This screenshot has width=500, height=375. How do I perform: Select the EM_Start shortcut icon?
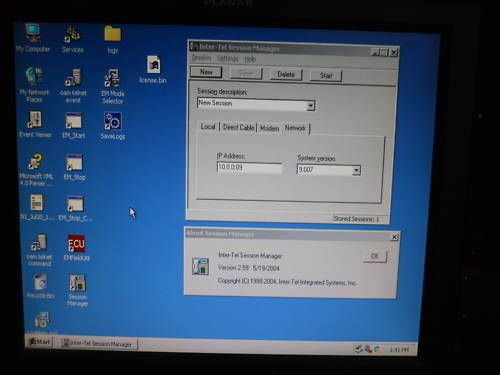(74, 125)
